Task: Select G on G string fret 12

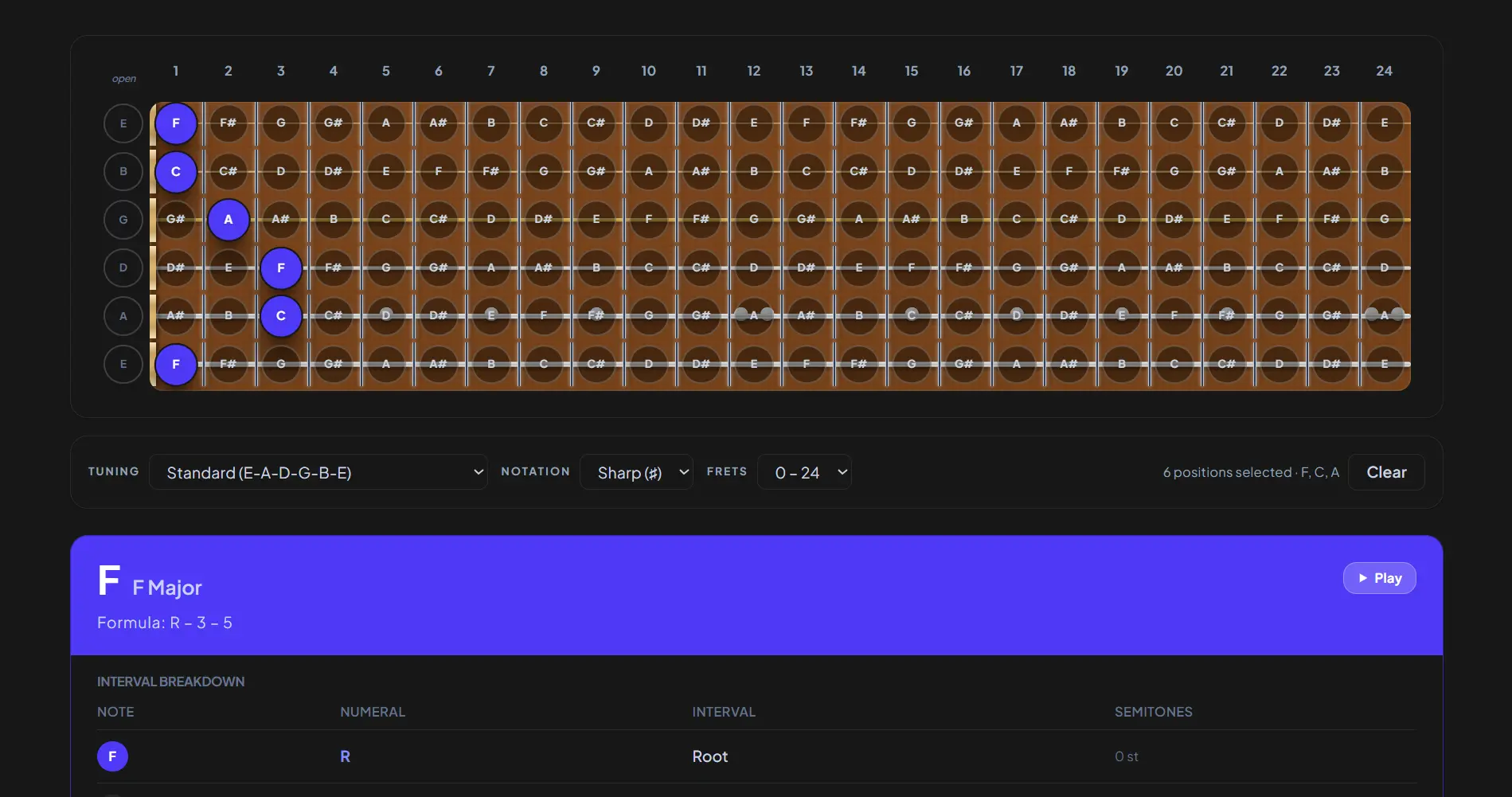Action: click(x=754, y=220)
